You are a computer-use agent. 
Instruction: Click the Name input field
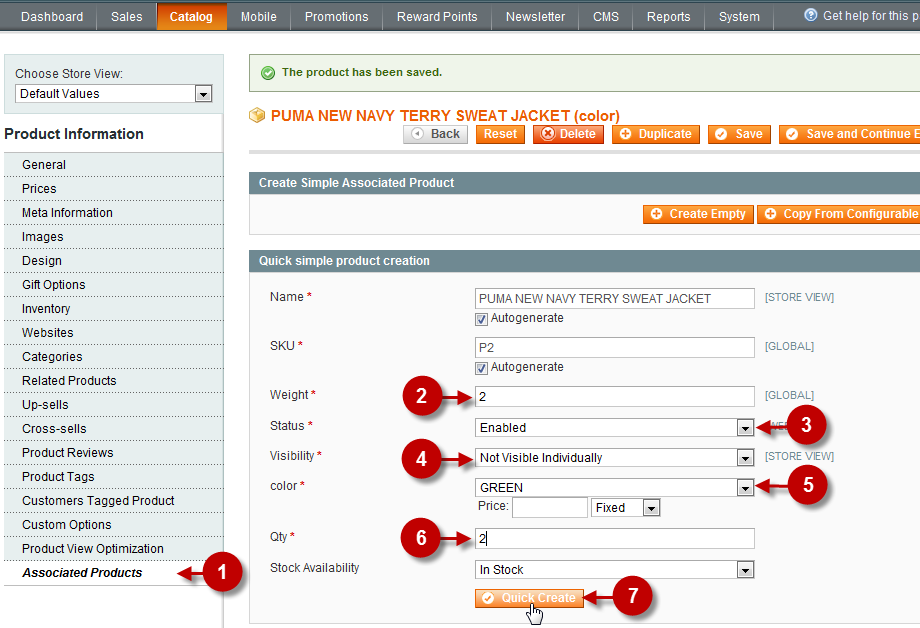tap(614, 298)
